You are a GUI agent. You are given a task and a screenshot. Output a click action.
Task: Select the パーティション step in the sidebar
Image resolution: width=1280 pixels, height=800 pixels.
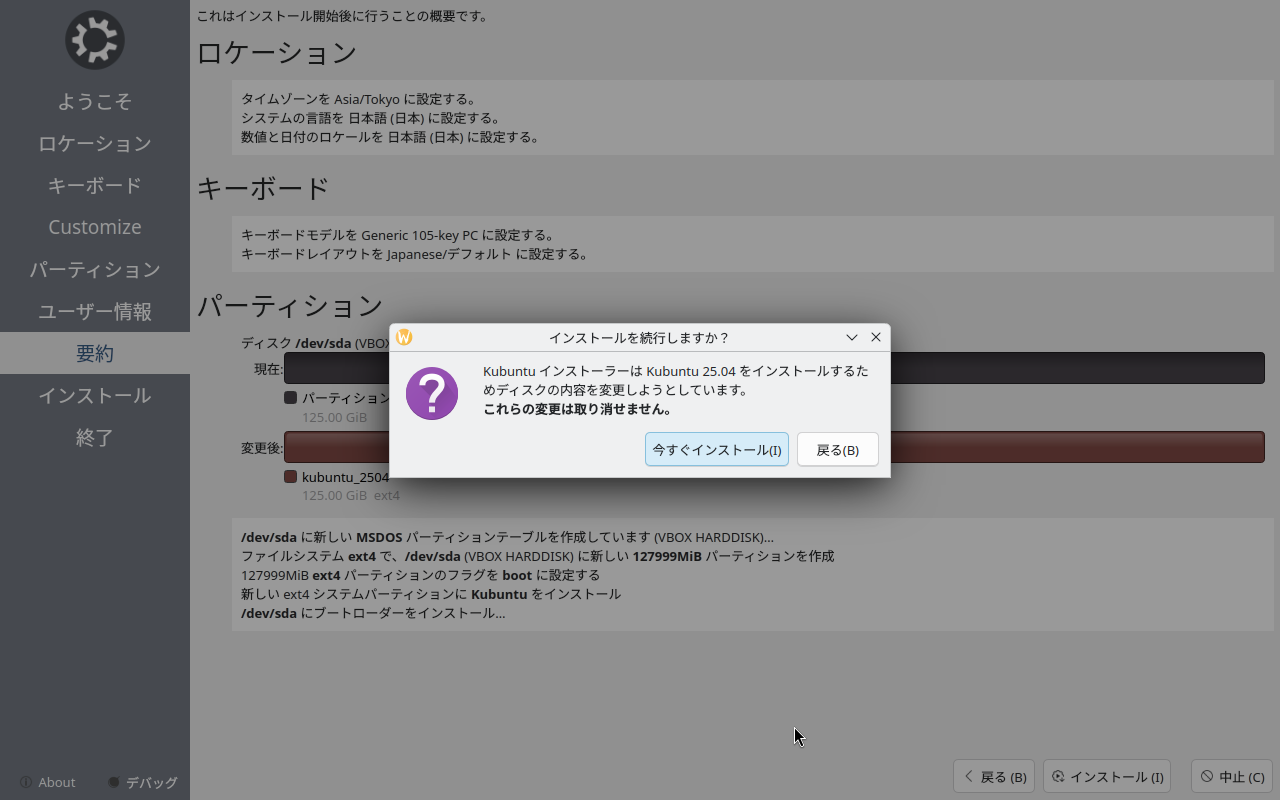[x=95, y=269]
